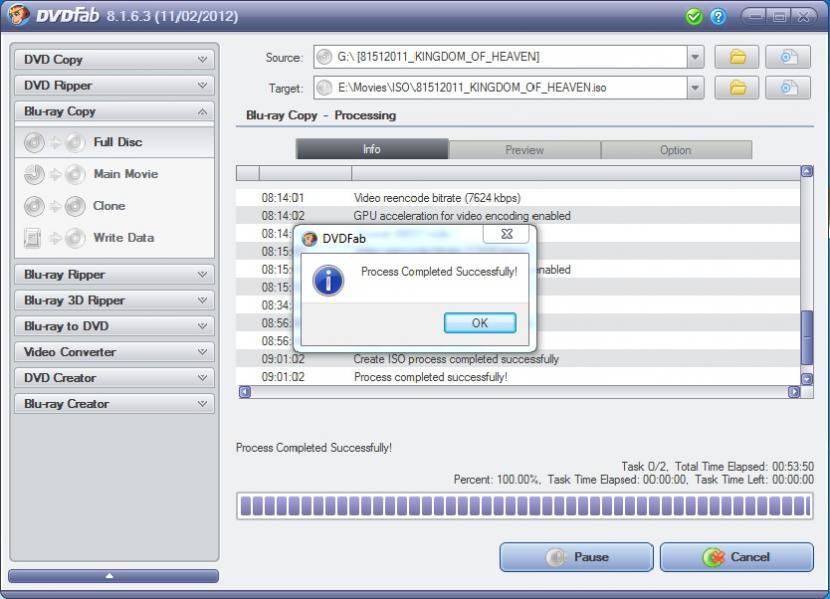Expand the Blu-ray to DVD section
This screenshot has width=830, height=599.
(x=114, y=326)
